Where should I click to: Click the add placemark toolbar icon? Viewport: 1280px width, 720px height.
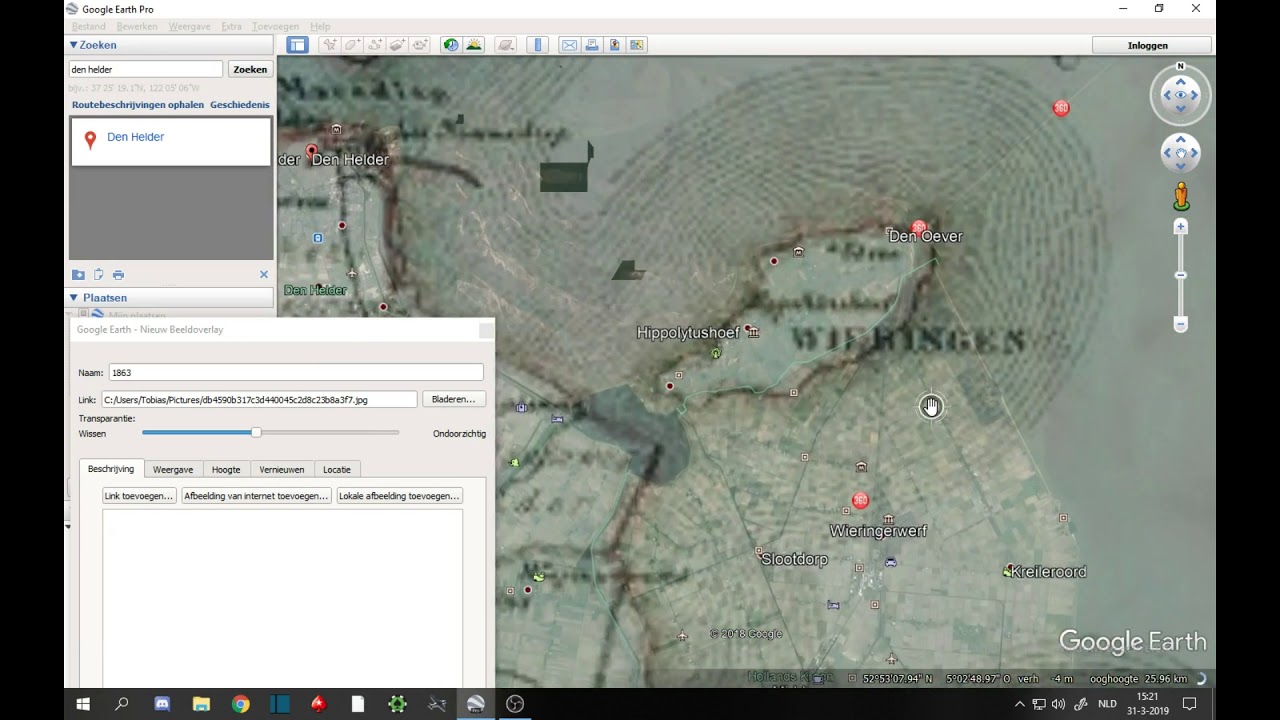[329, 45]
